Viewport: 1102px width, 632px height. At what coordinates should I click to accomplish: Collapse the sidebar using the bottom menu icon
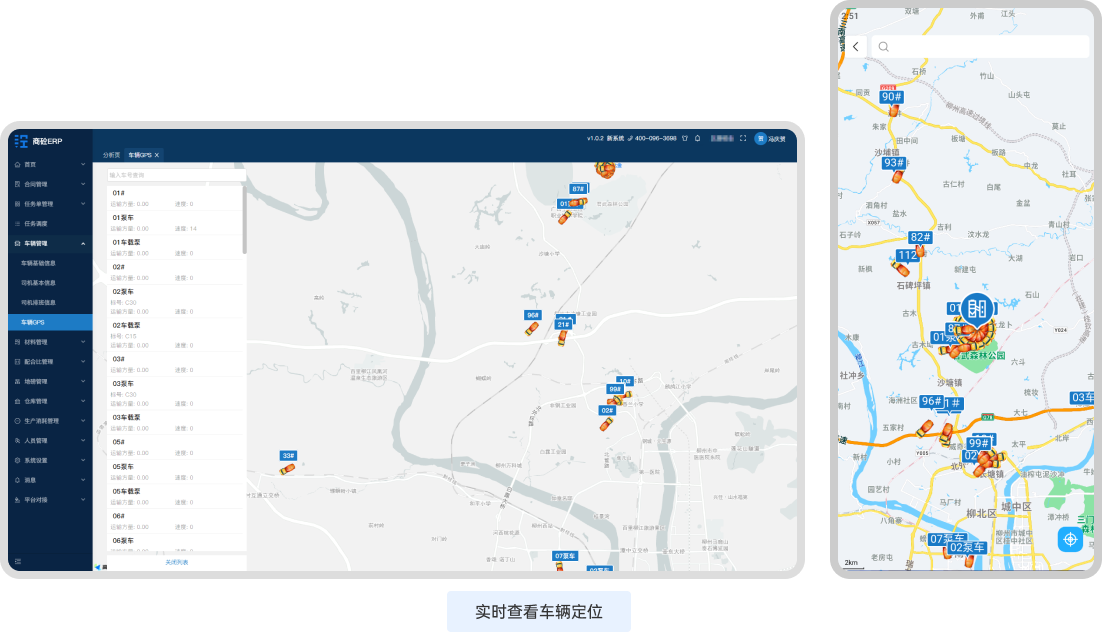pyautogui.click(x=18, y=560)
